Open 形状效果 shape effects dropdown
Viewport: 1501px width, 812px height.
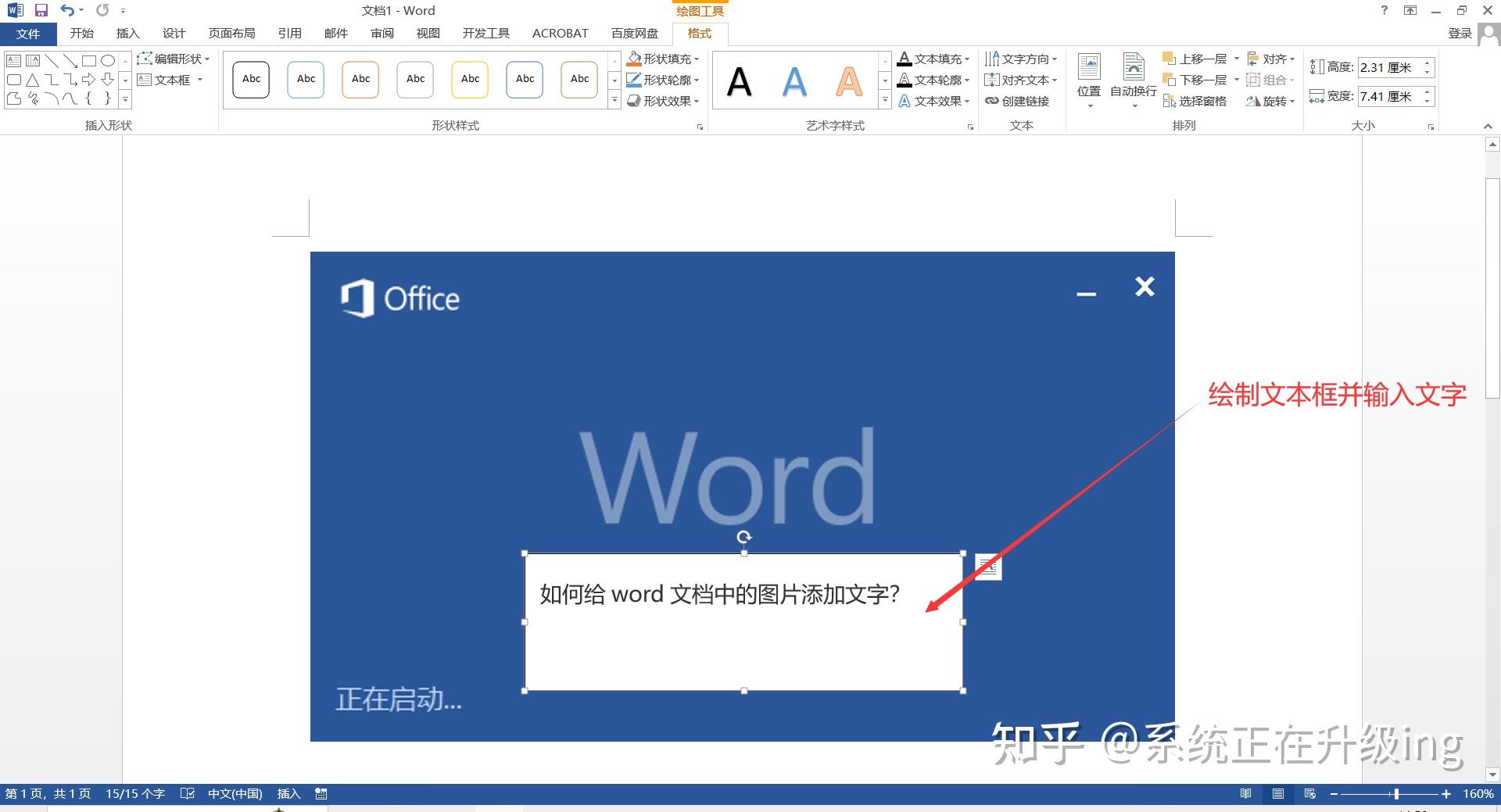[663, 101]
